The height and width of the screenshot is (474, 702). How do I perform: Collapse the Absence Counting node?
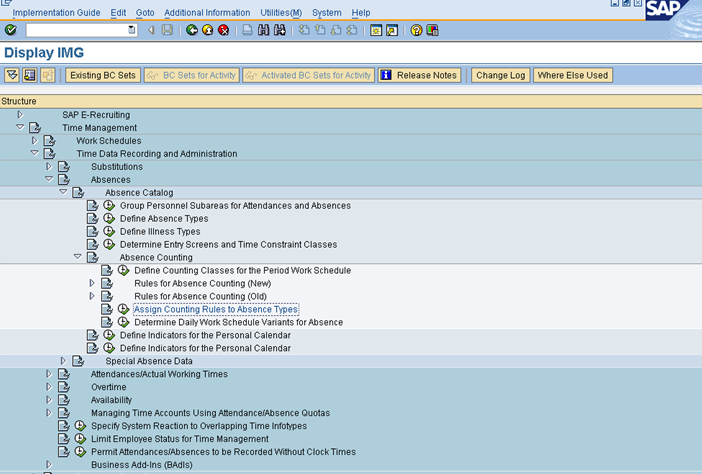77,257
